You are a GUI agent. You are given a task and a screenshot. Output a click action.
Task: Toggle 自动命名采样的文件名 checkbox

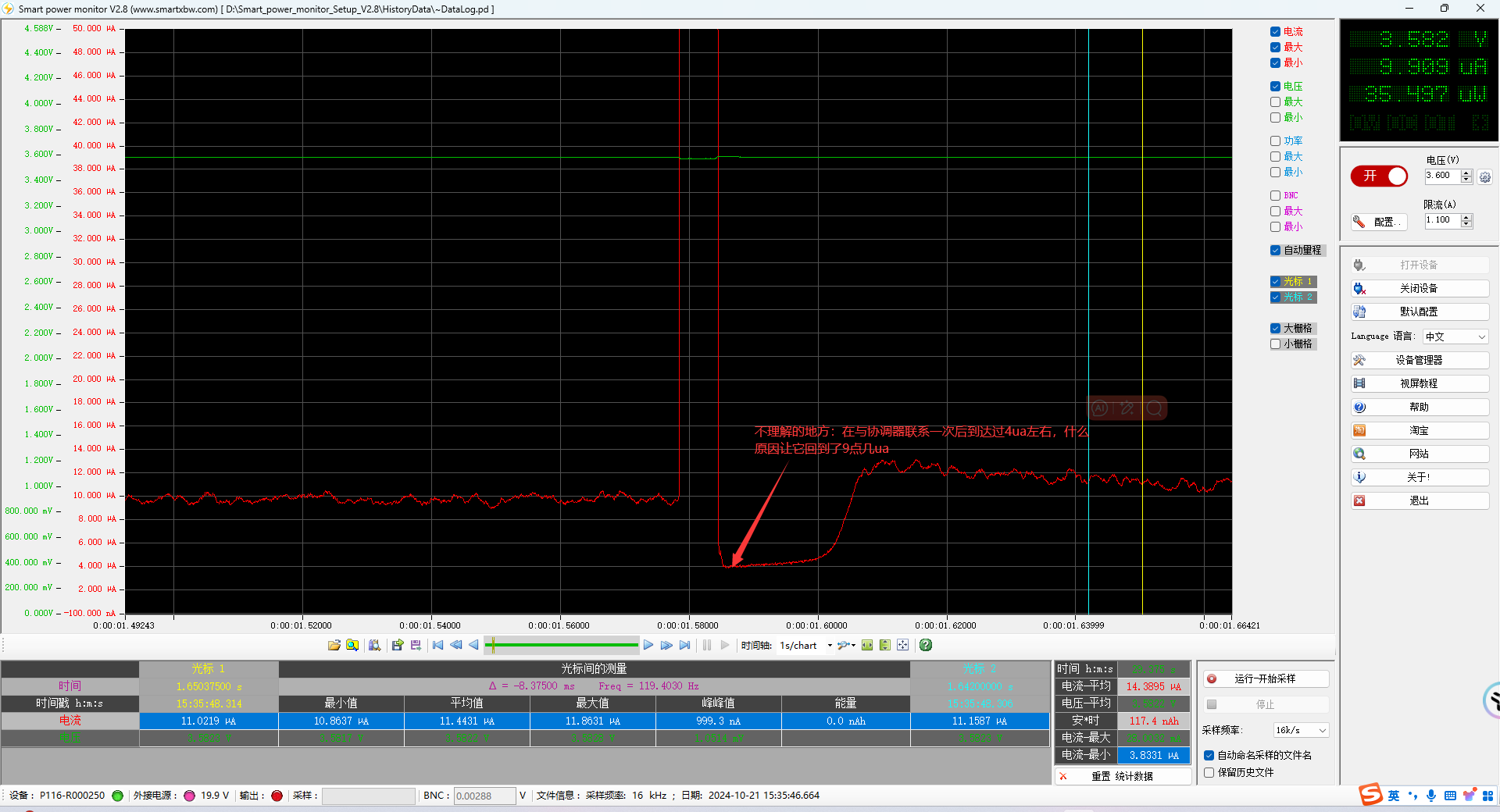1209,756
